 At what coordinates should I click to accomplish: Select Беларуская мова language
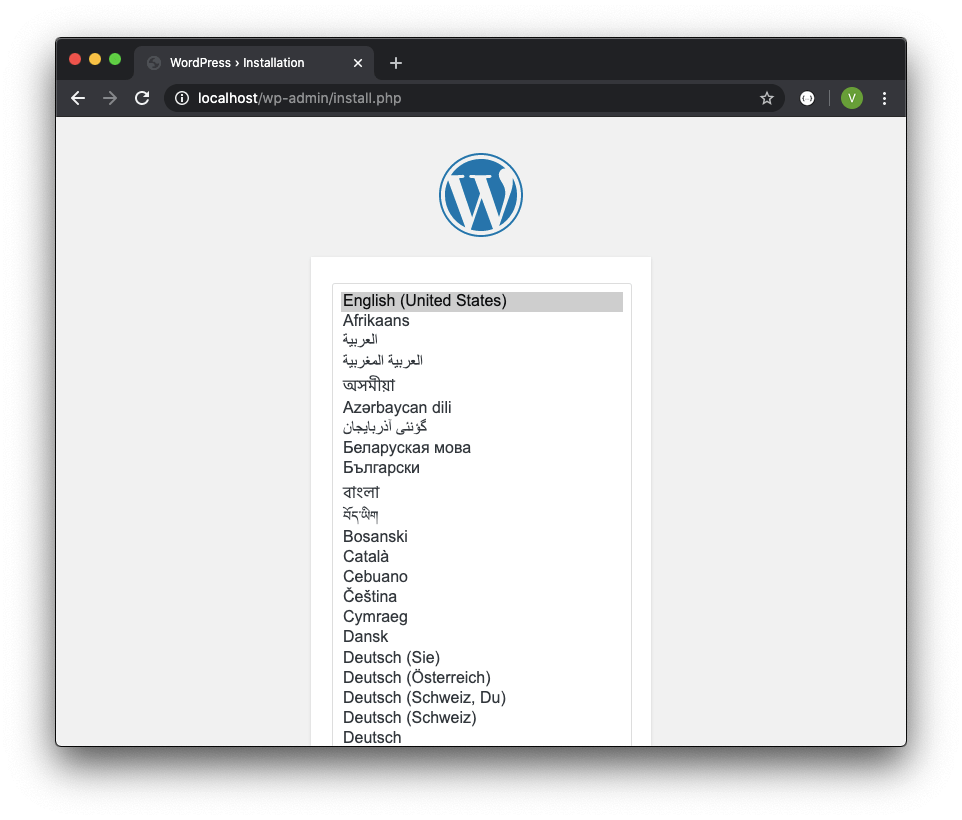tap(482, 448)
